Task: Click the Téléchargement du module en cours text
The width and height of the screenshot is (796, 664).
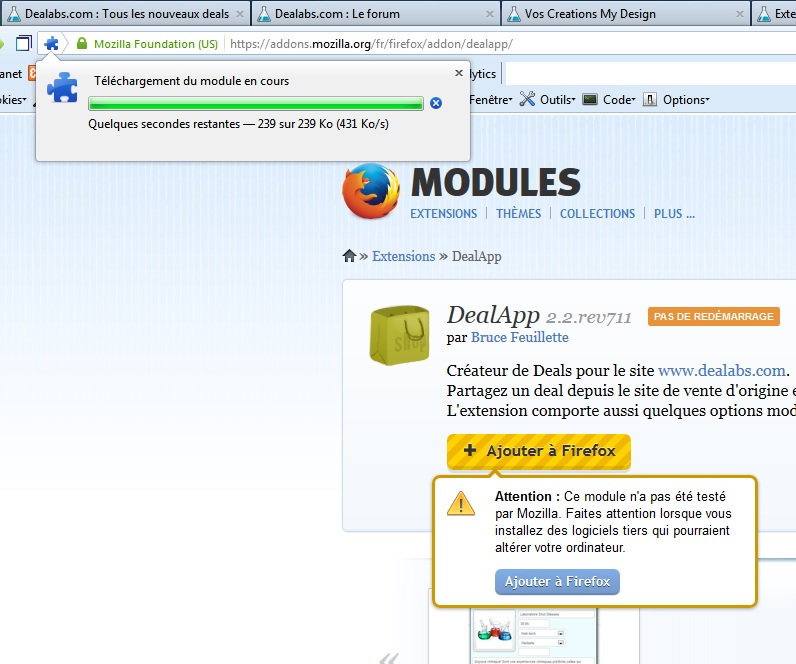Action: [x=191, y=81]
